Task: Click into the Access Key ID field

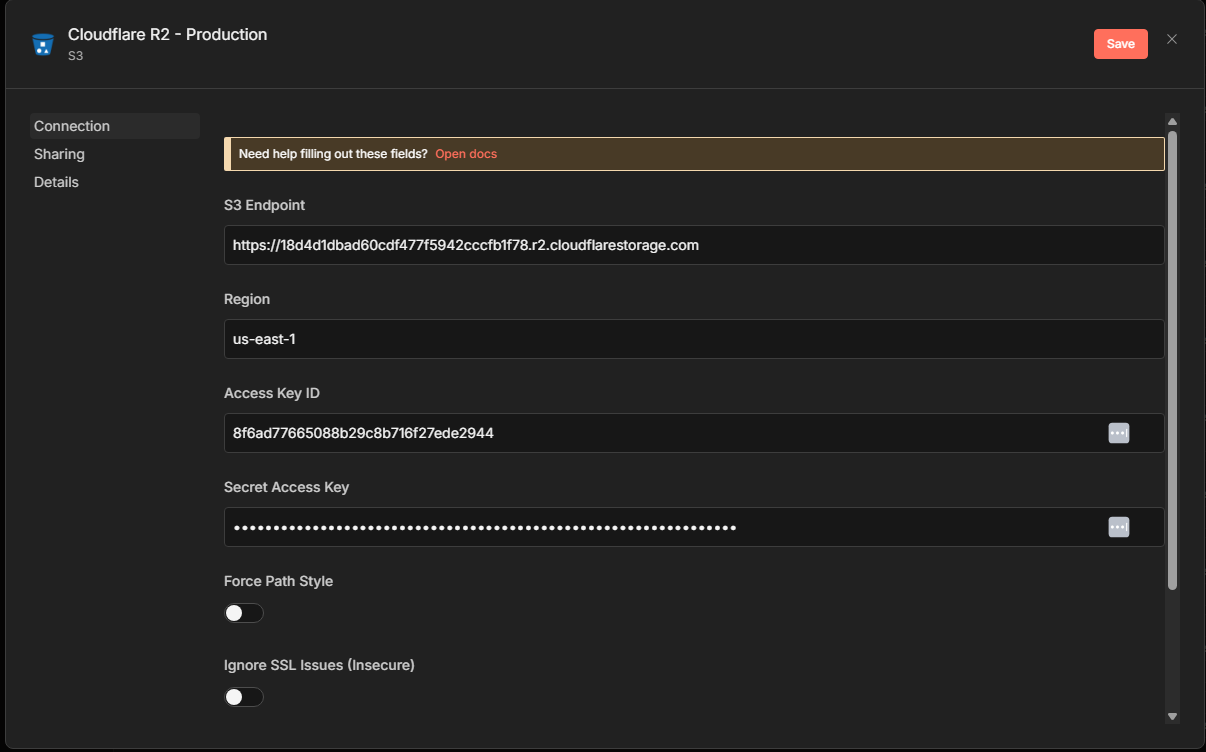Action: click(660, 433)
